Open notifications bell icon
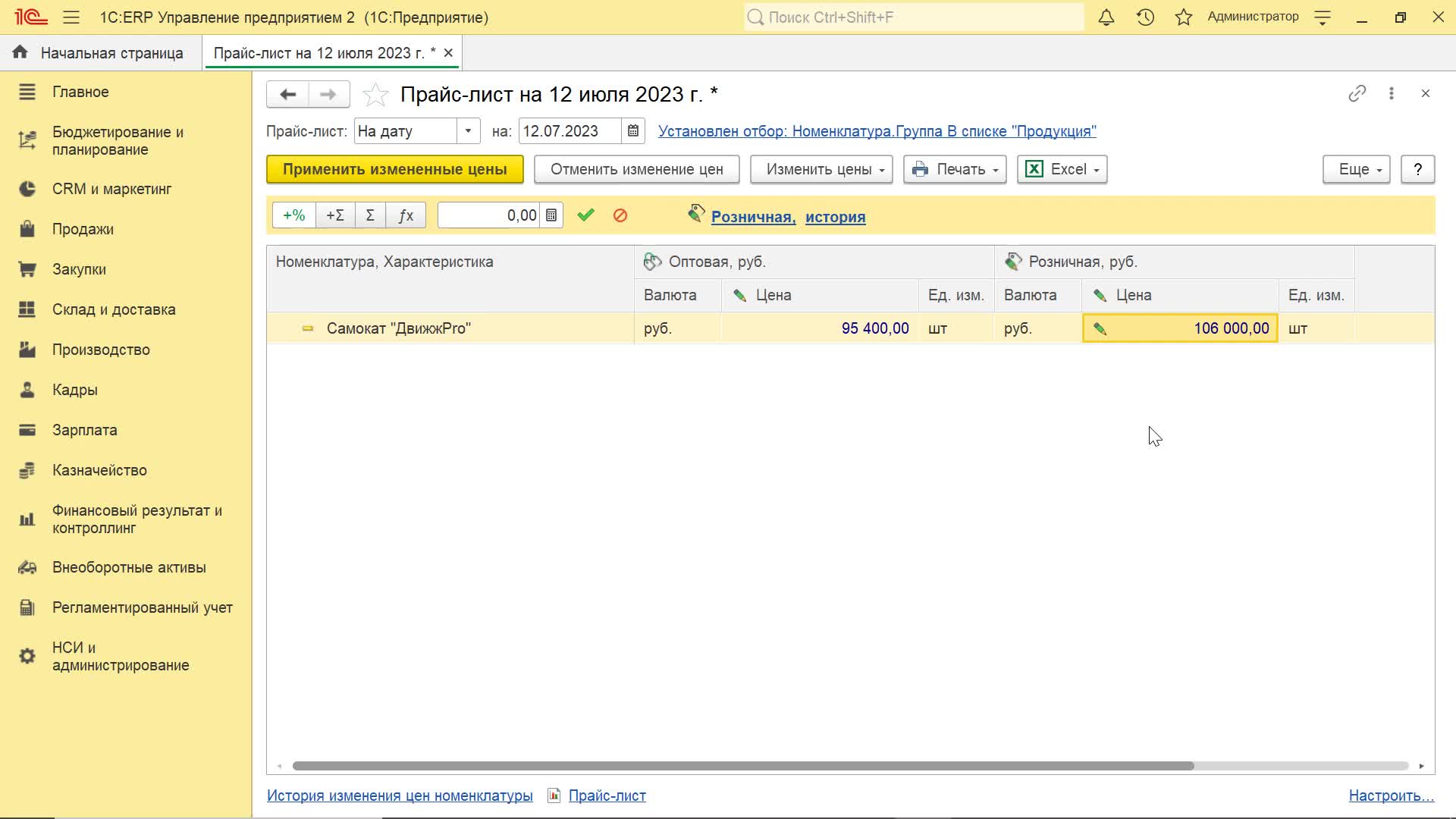Screen dimensions: 1456x819 1106,17
